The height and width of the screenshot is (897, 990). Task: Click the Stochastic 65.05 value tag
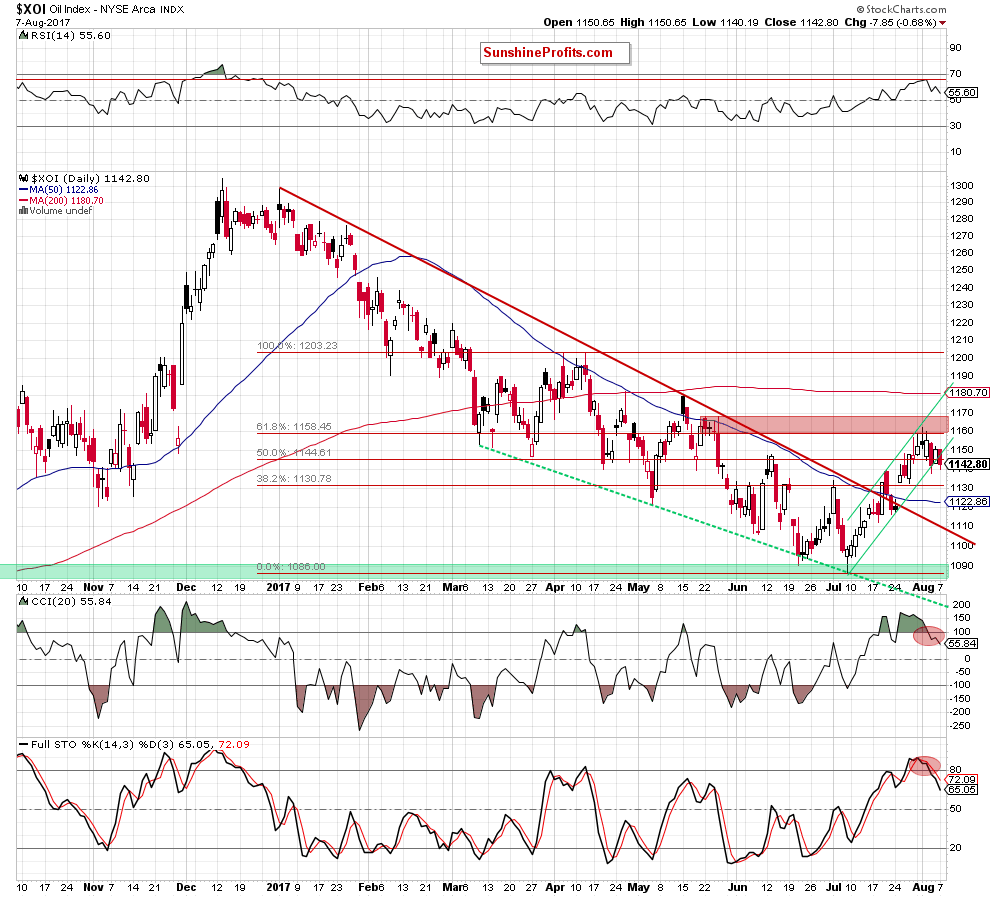tap(962, 790)
